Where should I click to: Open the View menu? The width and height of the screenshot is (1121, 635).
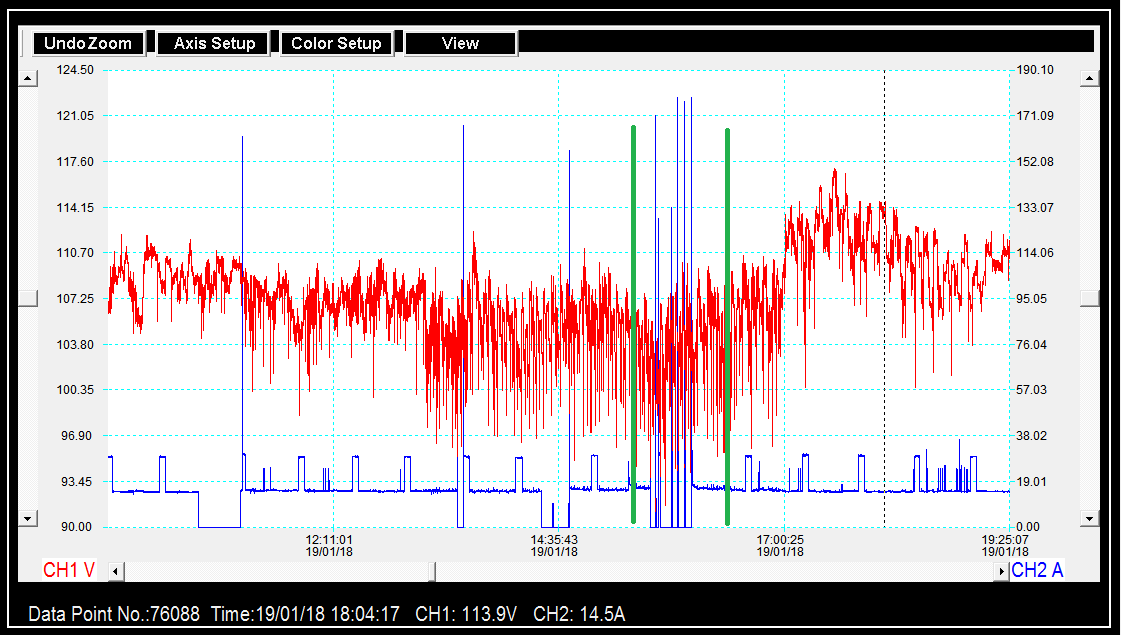tap(460, 43)
